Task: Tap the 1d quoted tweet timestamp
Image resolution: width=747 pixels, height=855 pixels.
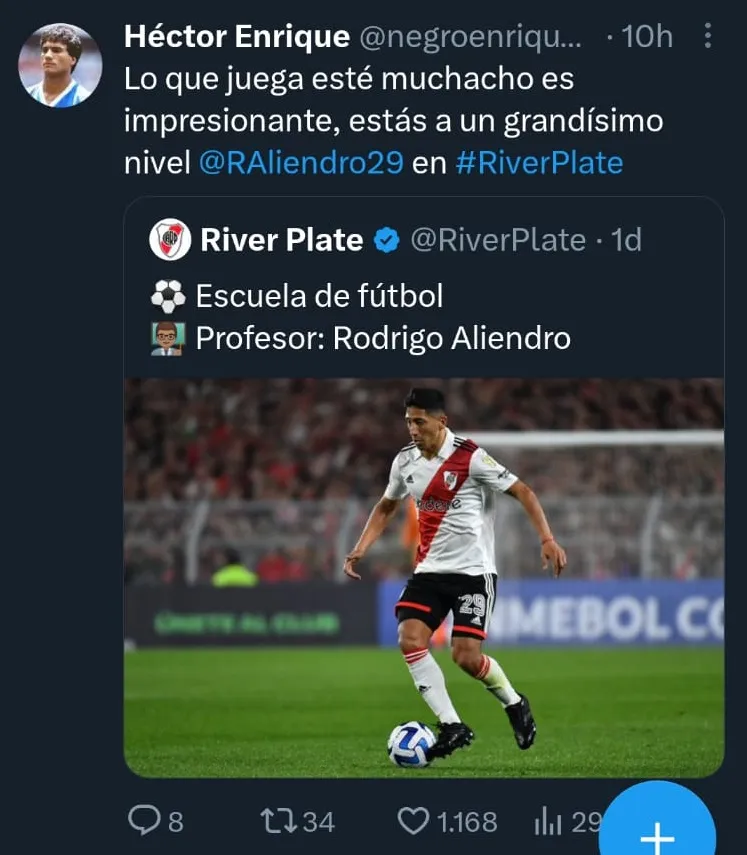Action: tap(626, 240)
